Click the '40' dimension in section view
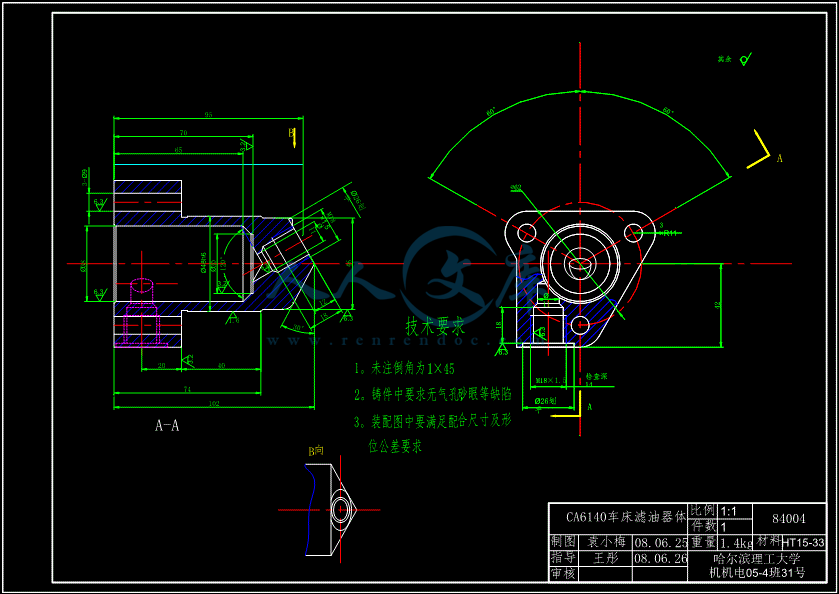The width and height of the screenshot is (839, 594). coord(221,366)
